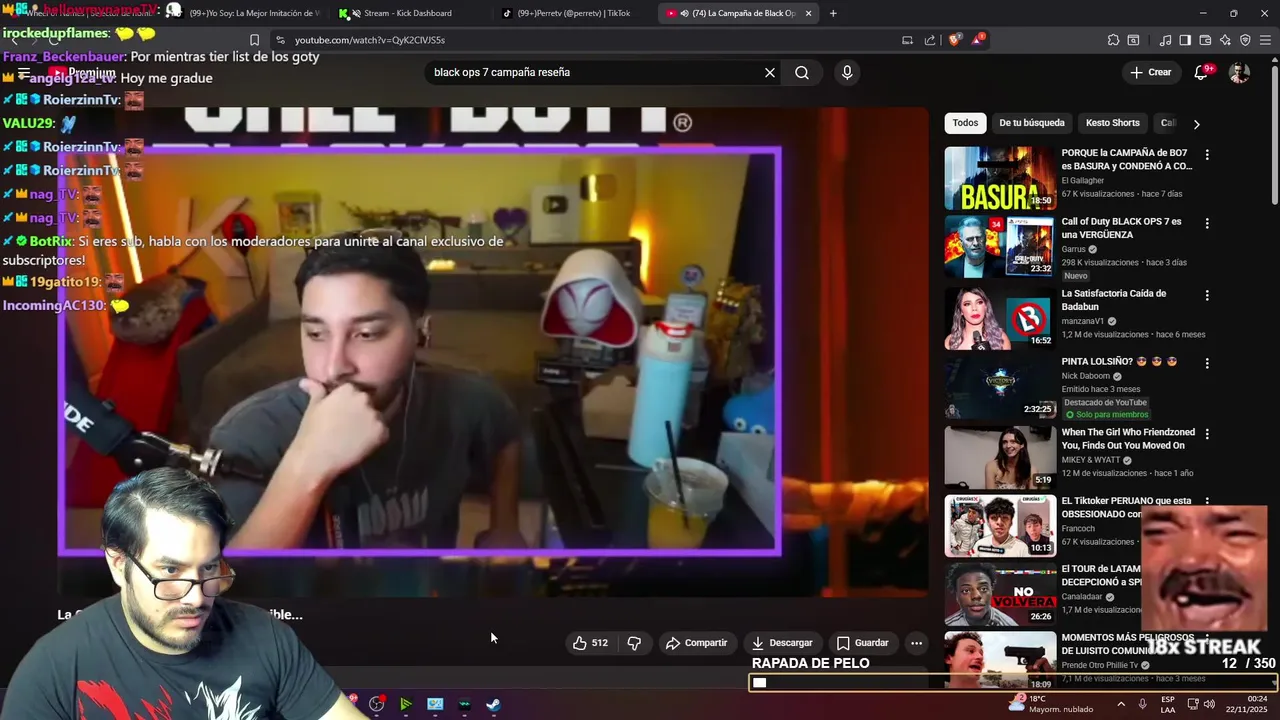Screen dimensions: 1280x720
Task: Open options menu for Caída de Badabun video
Action: (1207, 295)
